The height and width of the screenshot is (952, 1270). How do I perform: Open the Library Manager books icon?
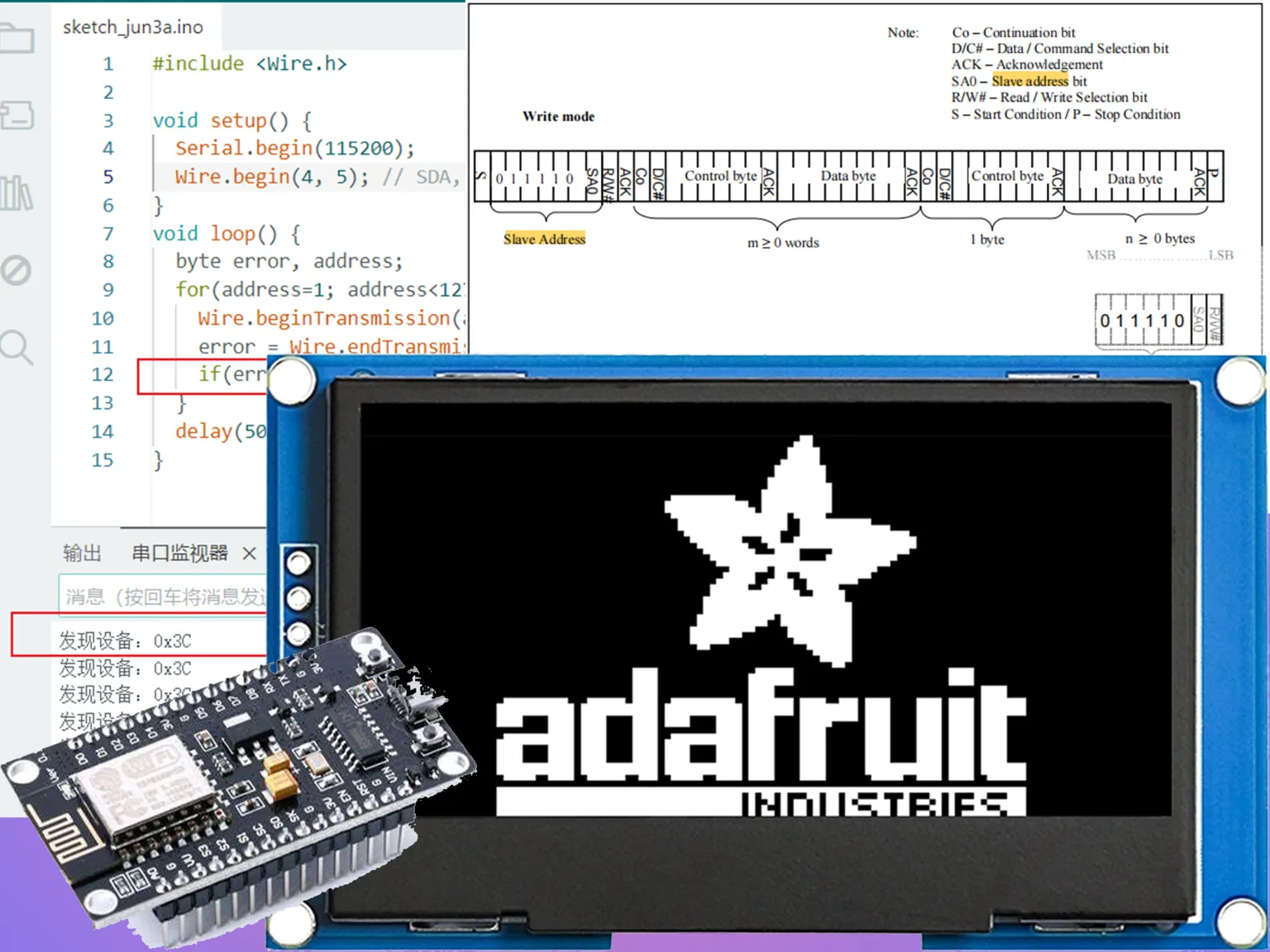coord(16,193)
